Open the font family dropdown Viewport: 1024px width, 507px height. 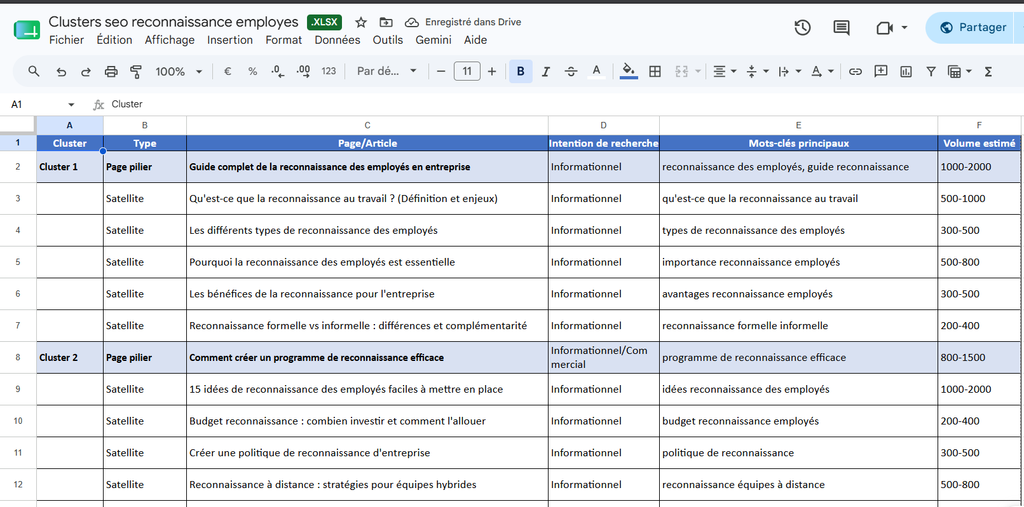[387, 71]
